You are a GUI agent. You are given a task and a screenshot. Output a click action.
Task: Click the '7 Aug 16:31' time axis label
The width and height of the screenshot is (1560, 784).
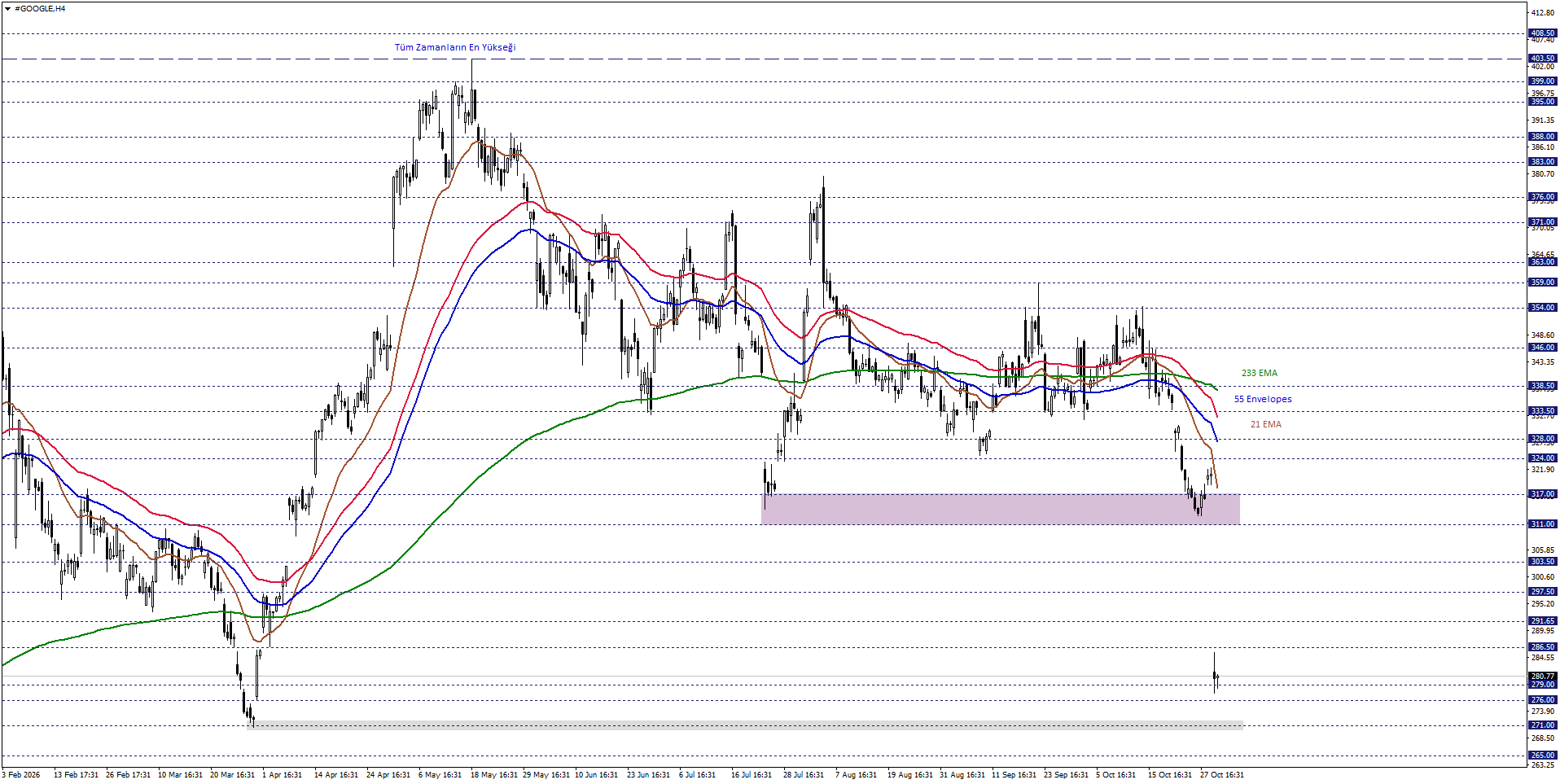[856, 775]
